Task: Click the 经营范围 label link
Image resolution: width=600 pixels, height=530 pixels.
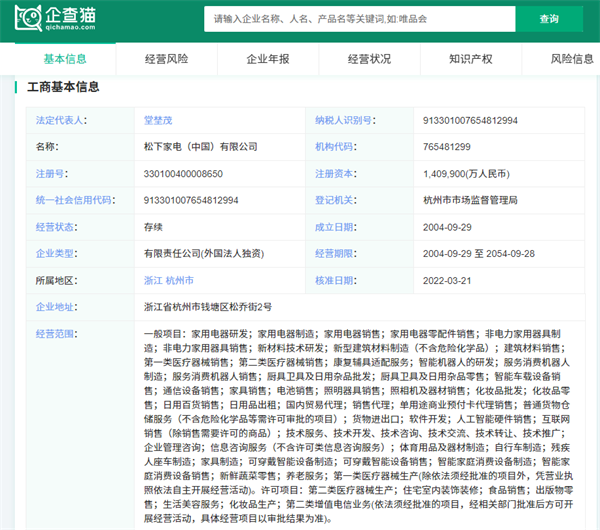Action: coord(56,334)
